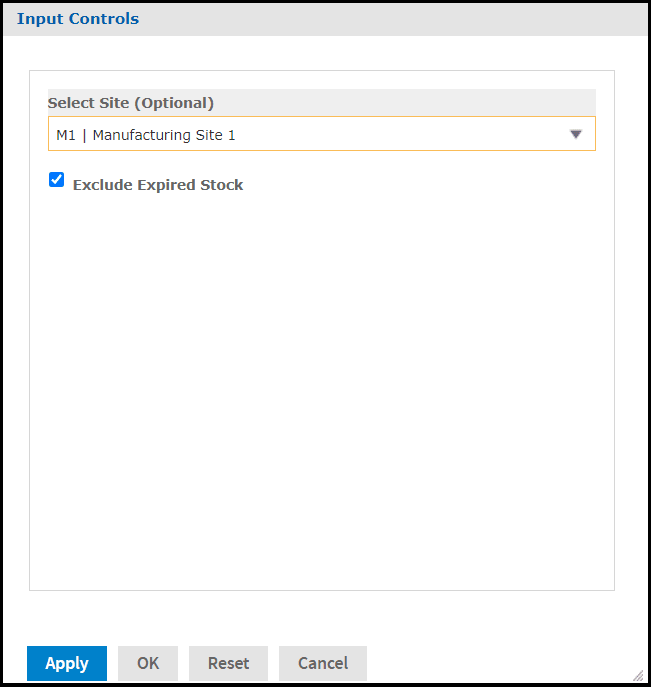Image resolution: width=651 pixels, height=687 pixels.
Task: Click the Input Controls title bar
Action: click(325, 19)
